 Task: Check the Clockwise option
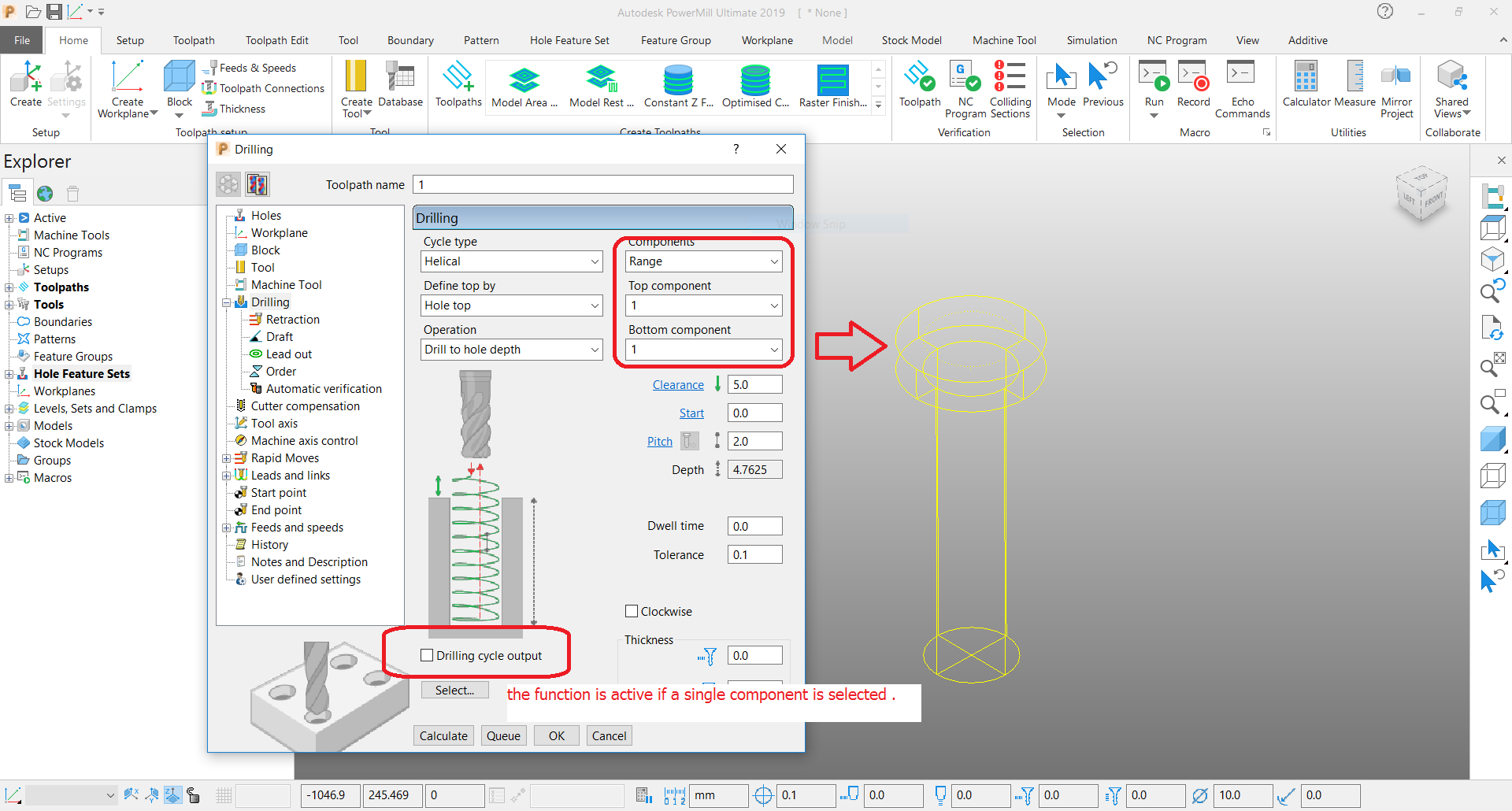(x=631, y=611)
